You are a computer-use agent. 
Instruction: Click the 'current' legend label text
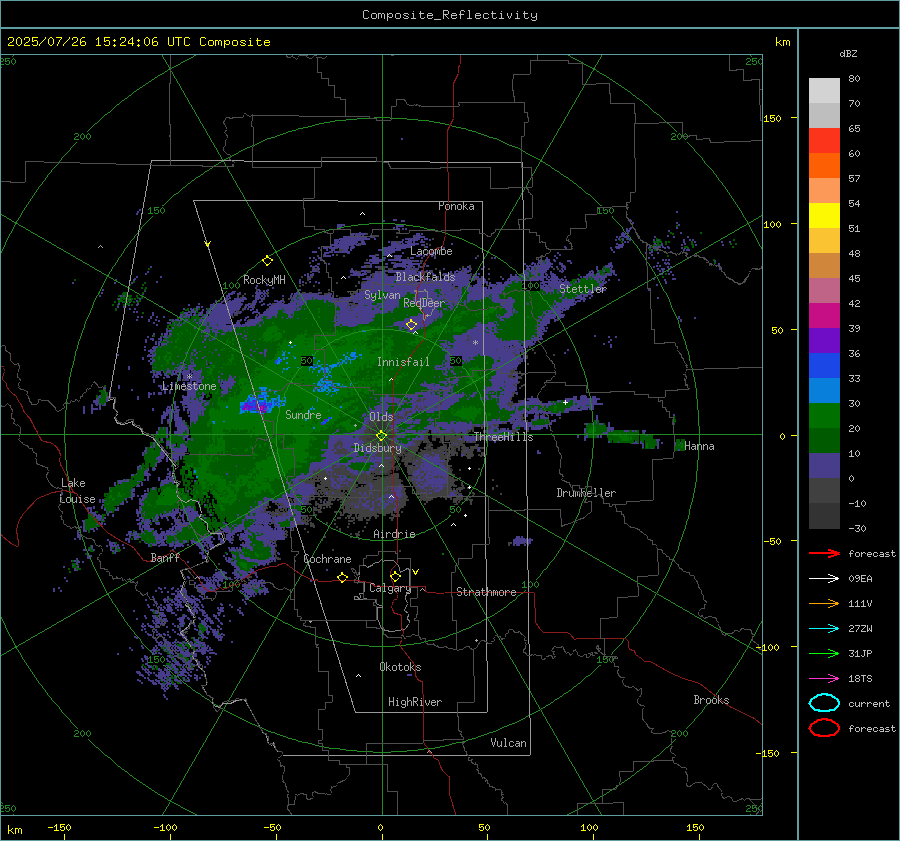869,703
